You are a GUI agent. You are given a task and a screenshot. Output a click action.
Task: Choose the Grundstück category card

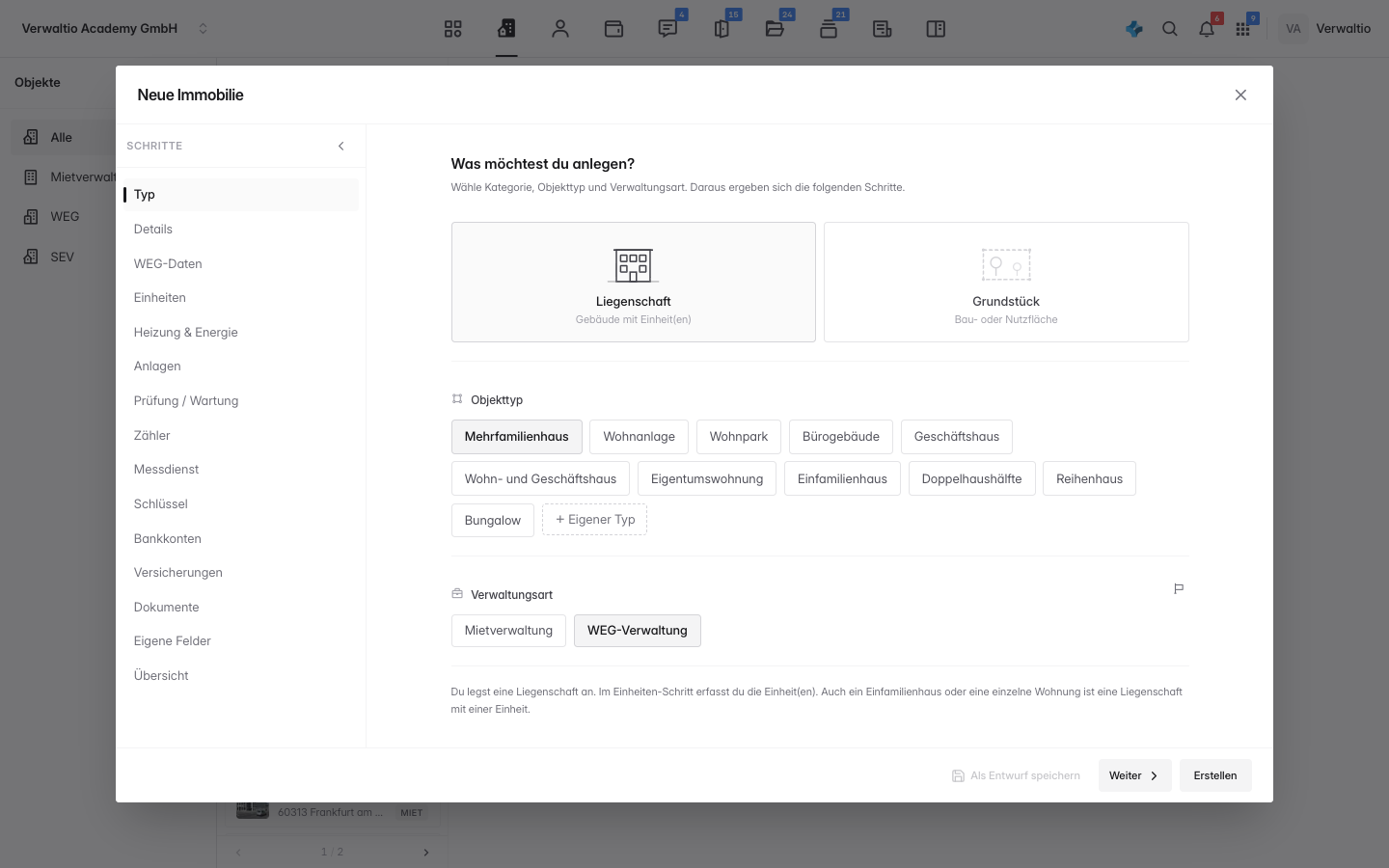[x=1006, y=282]
